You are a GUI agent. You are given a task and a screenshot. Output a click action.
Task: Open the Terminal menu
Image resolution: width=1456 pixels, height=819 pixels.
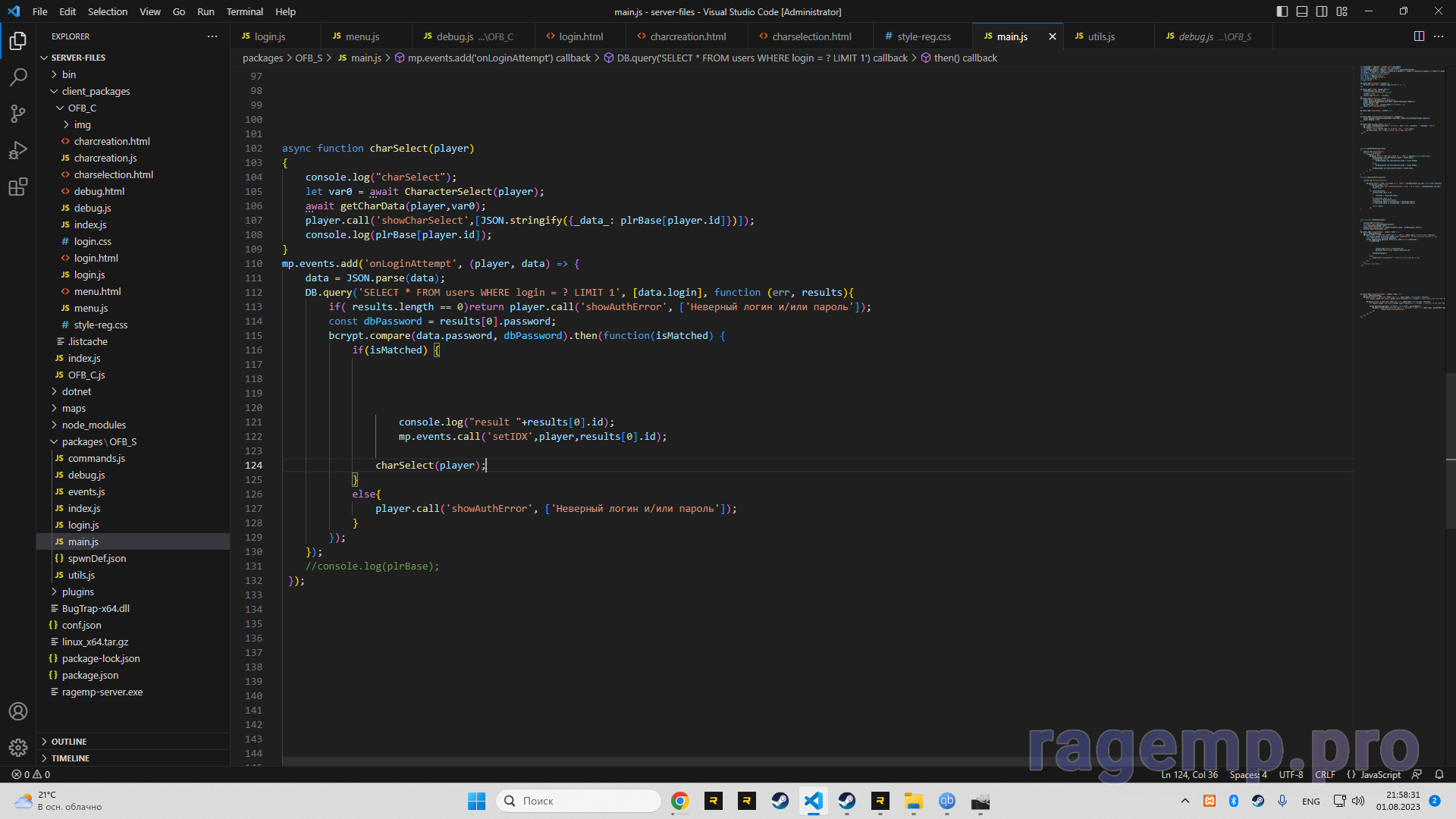tap(245, 11)
